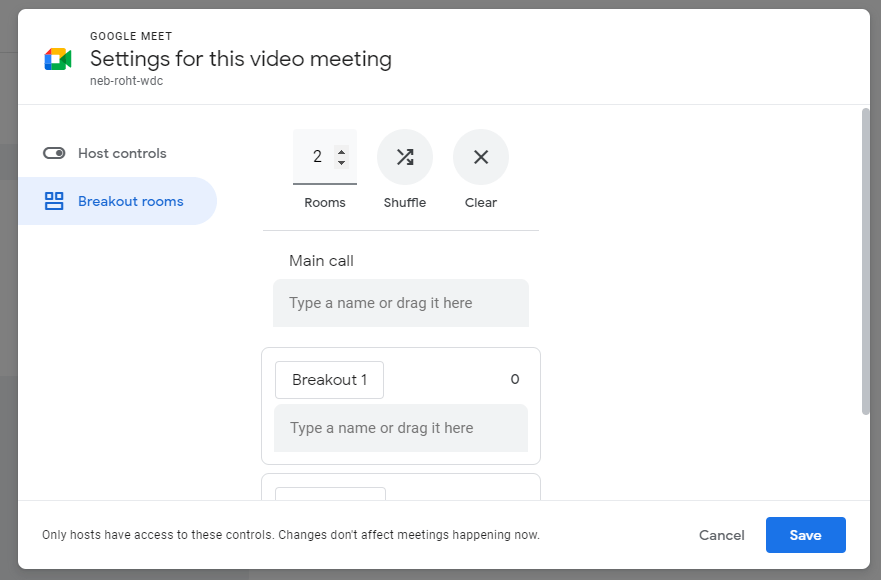
Task: Click the meeting code neb-roht-wdc
Action: (x=126, y=81)
